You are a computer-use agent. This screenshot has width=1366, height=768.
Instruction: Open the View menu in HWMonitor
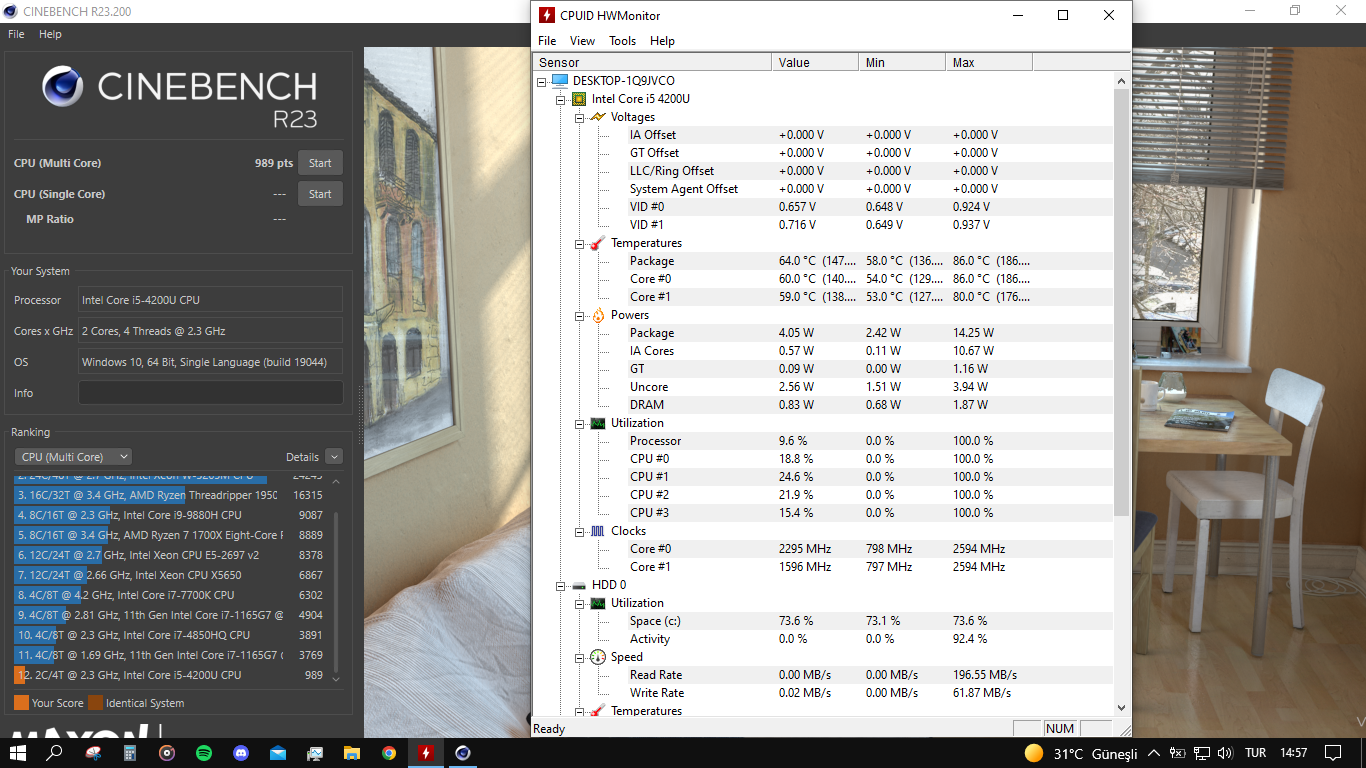[582, 41]
